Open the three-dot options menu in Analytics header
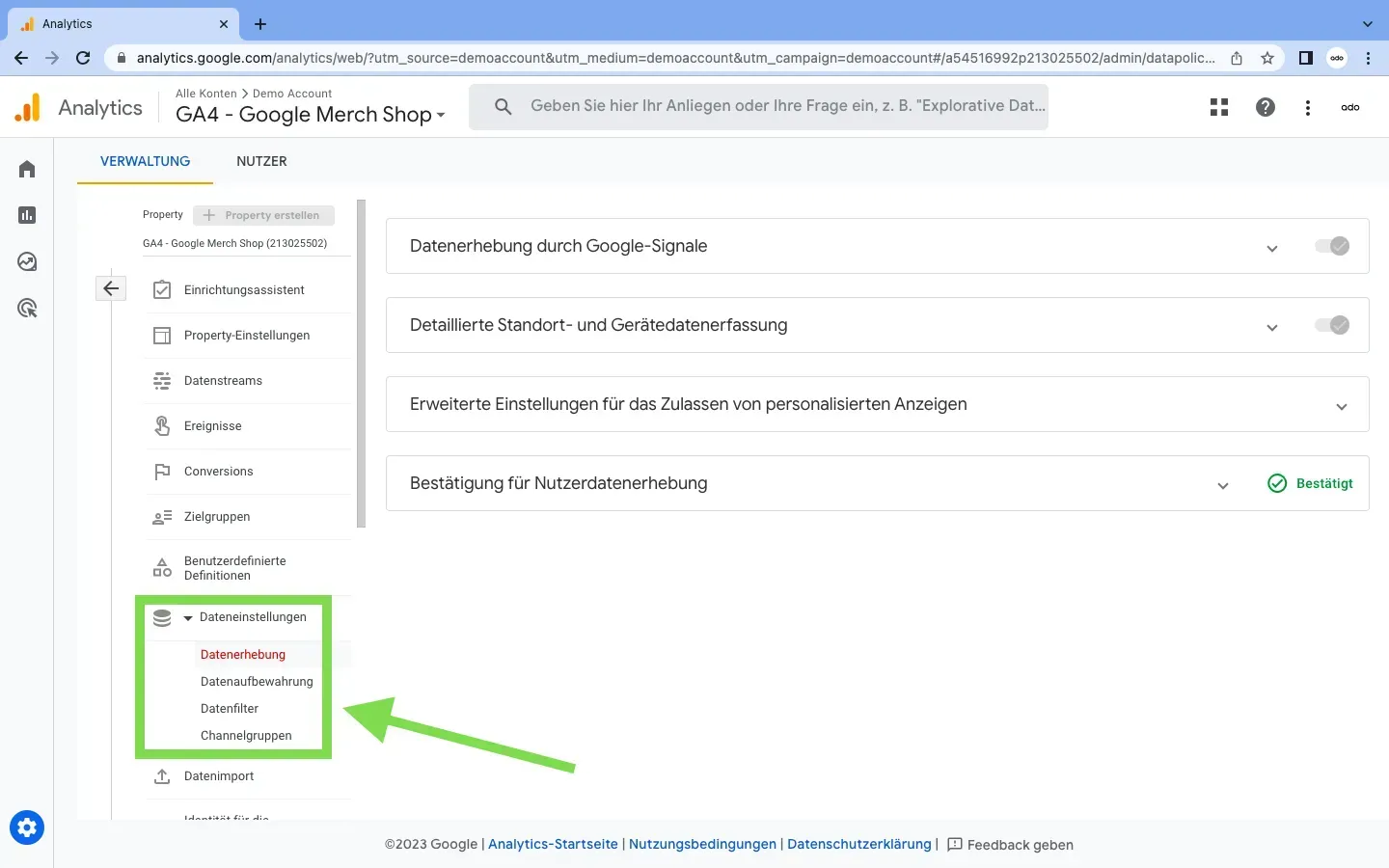1389x868 pixels. [1308, 107]
